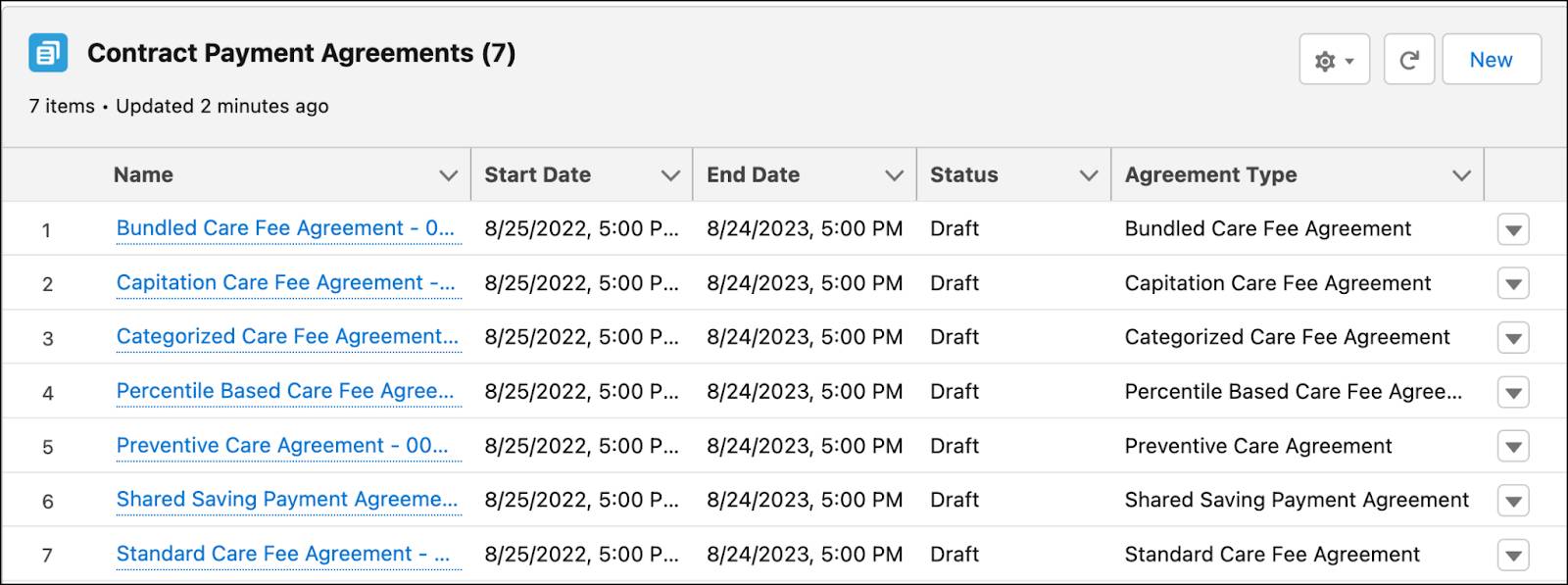Sort by the Status column header
Image resolution: width=1568 pixels, height=585 pixels.
[x=964, y=175]
